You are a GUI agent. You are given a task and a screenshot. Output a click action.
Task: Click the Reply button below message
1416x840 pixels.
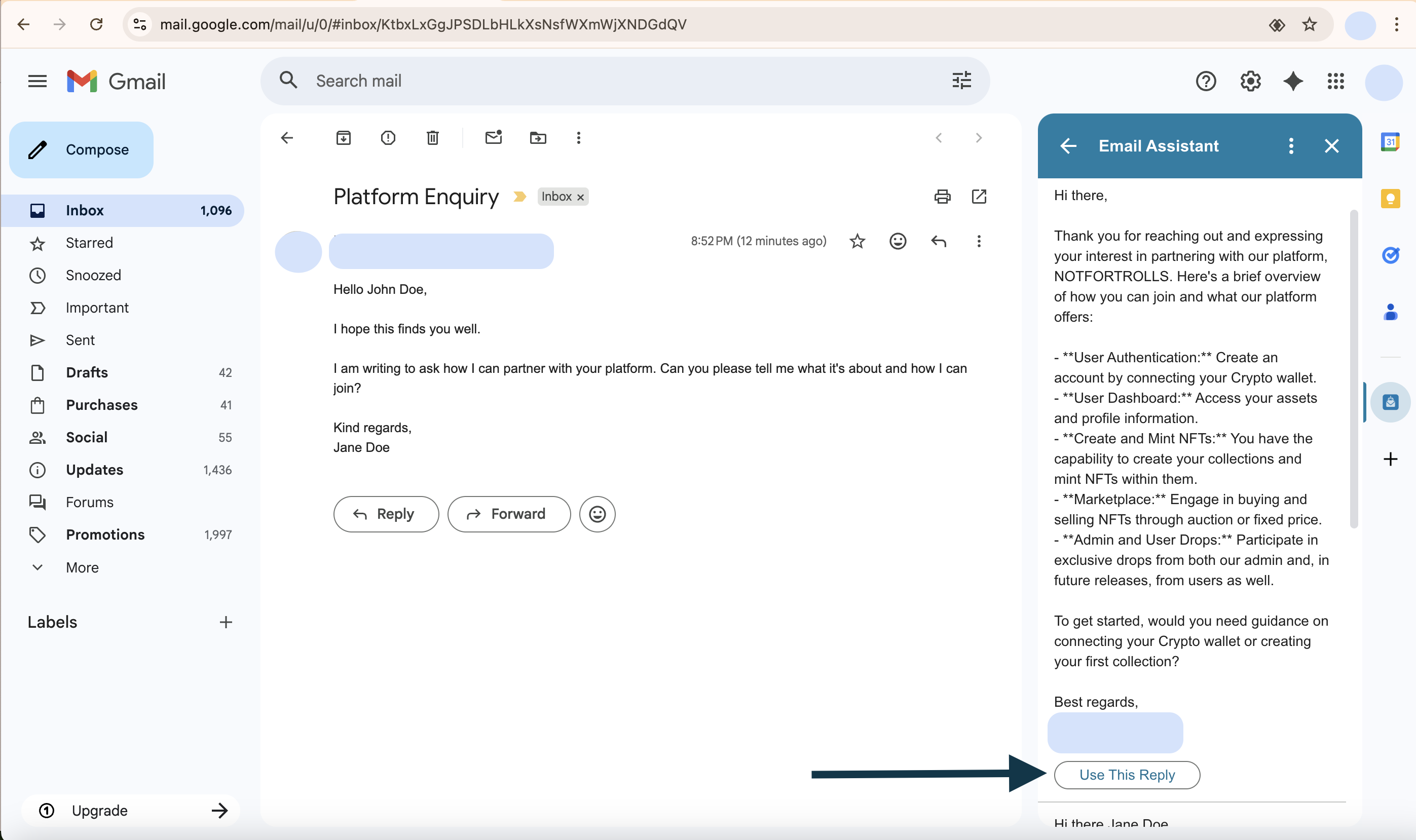pyautogui.click(x=386, y=514)
